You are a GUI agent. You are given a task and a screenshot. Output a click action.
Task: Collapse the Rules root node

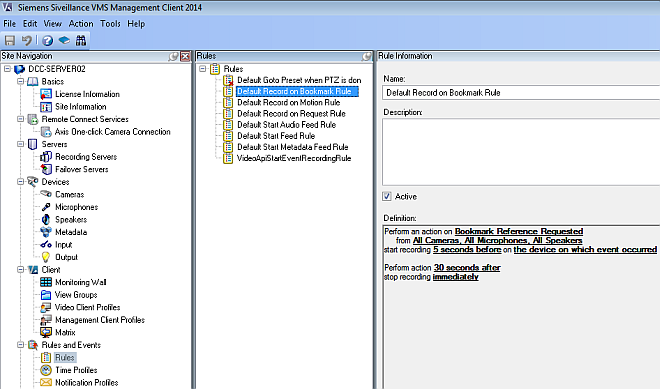[x=202, y=68]
